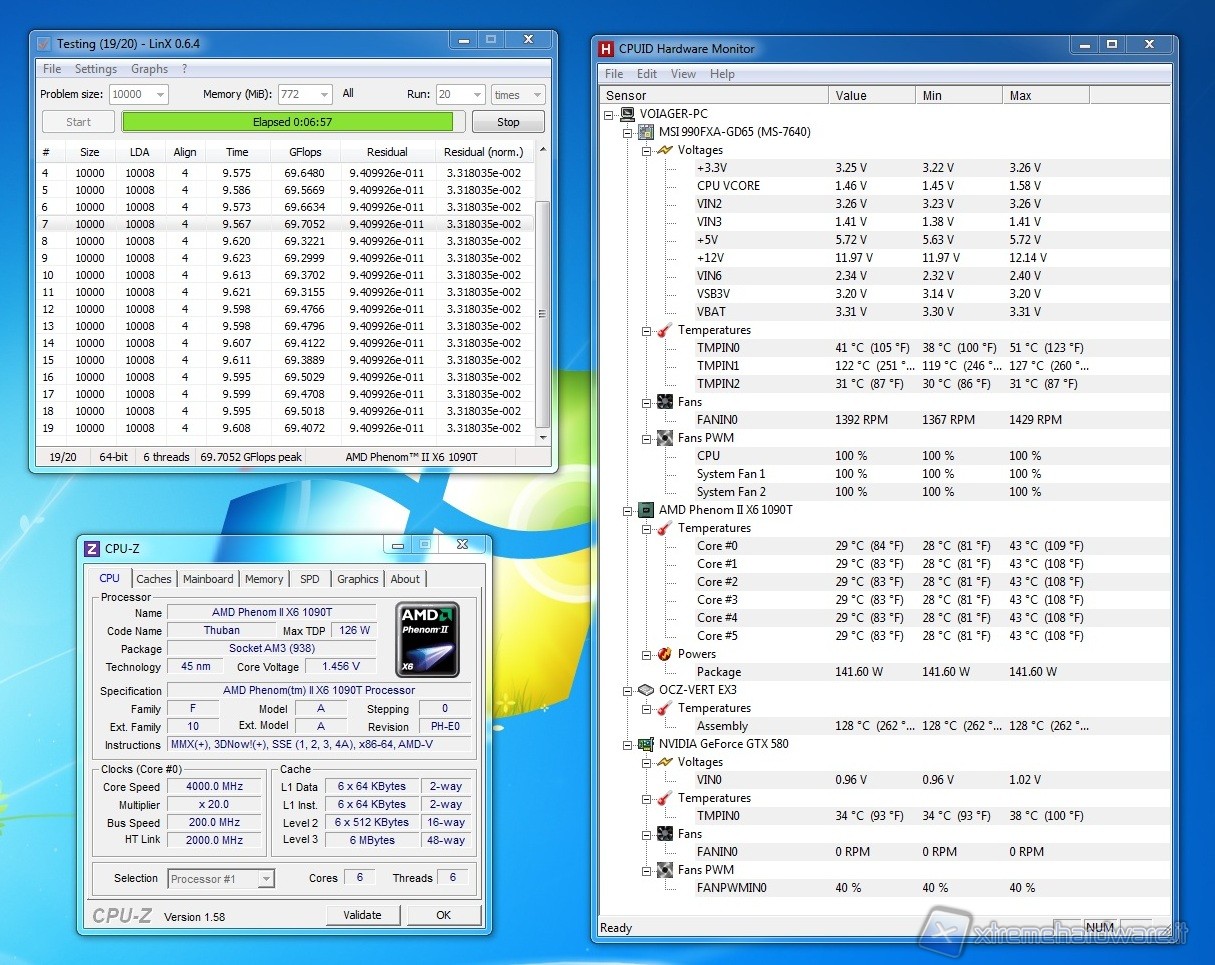Collapse the Fans PWM section under motherboard

pyautogui.click(x=646, y=438)
